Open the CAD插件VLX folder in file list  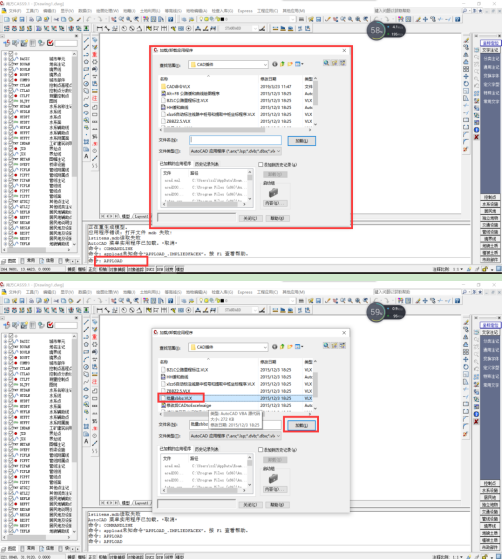(x=178, y=86)
